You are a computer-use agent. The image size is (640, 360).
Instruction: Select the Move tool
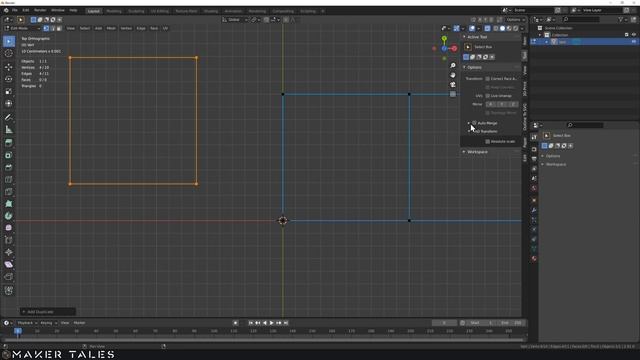(x=9, y=67)
